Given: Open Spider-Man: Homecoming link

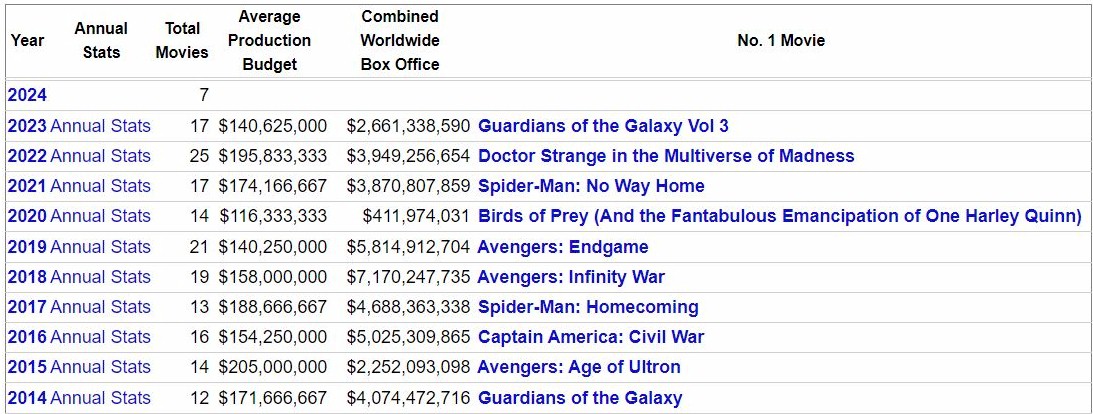Looking at the screenshot, I should 588,307.
